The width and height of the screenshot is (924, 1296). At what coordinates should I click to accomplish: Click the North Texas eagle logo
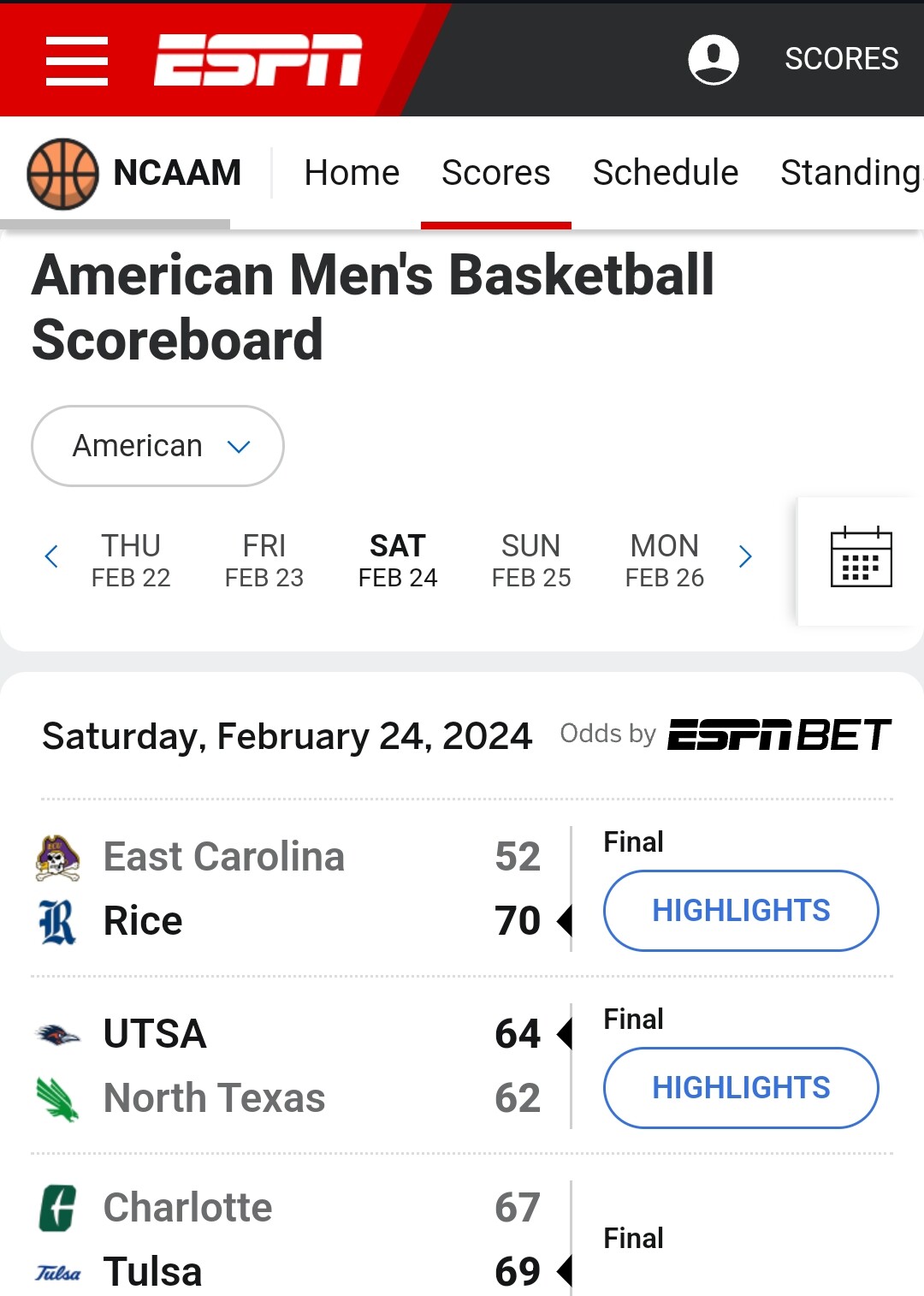pyautogui.click(x=57, y=1099)
